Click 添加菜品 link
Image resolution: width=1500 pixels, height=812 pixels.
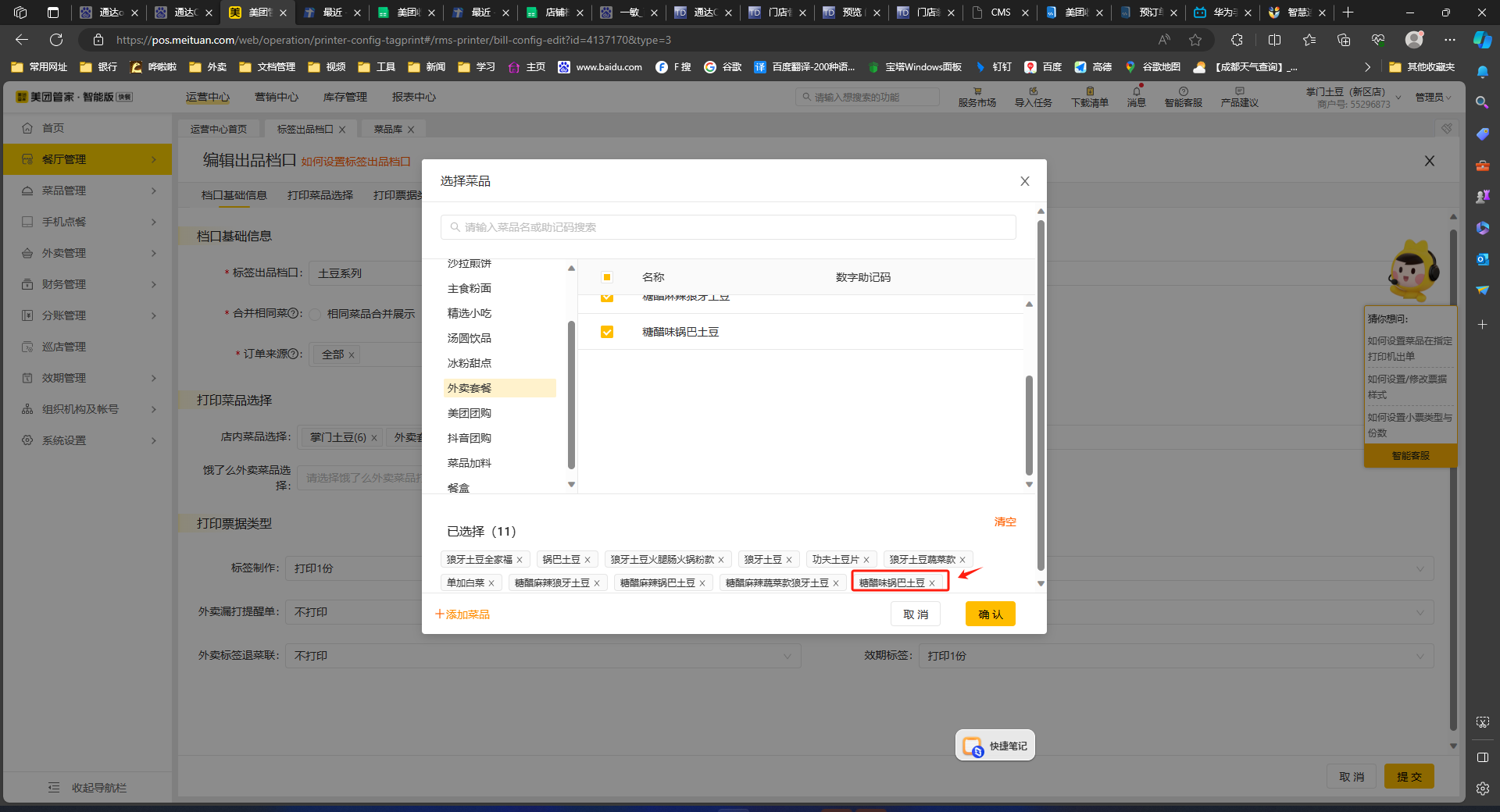coord(462,614)
